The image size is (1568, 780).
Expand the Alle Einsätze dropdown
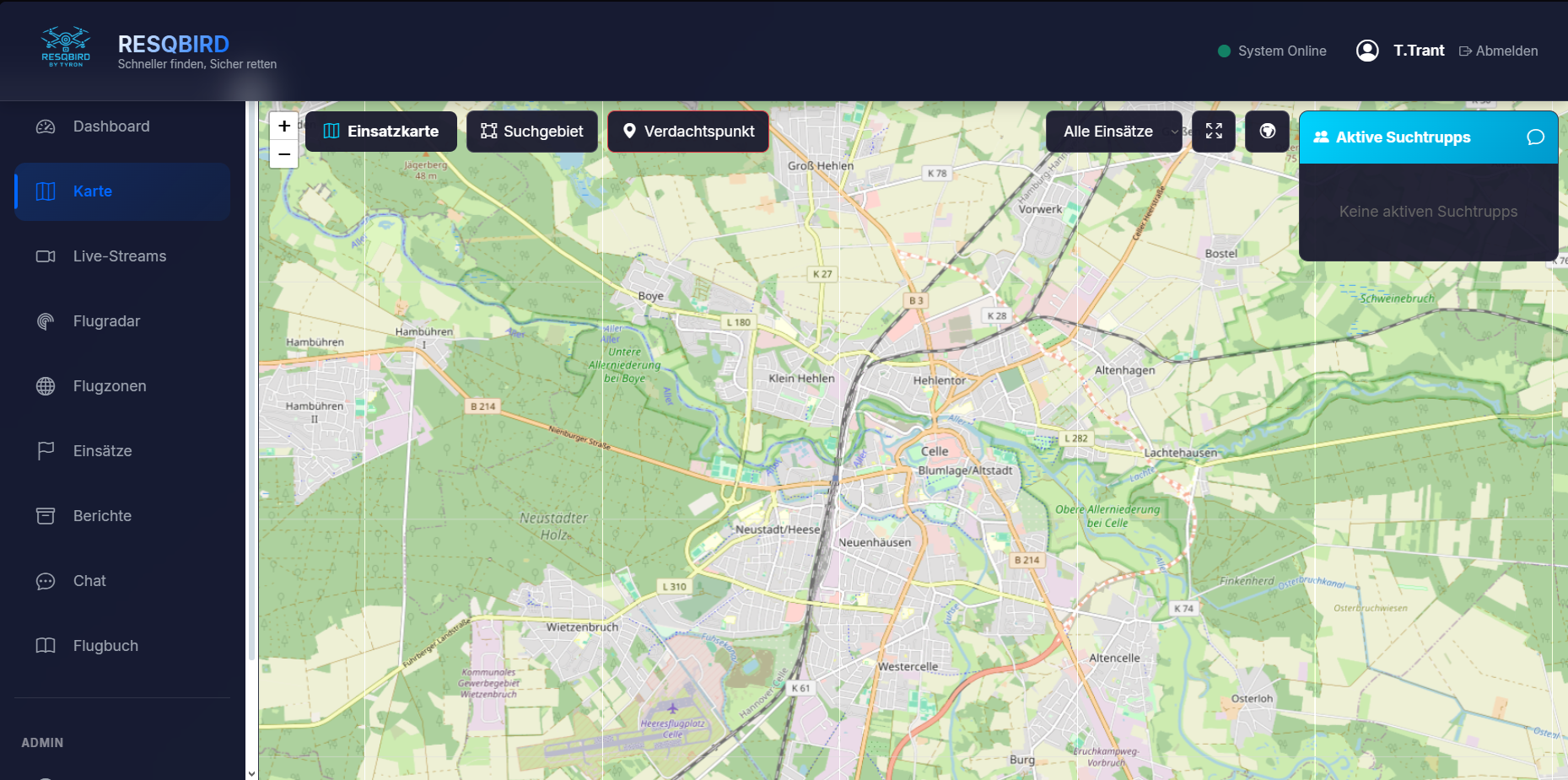click(x=1113, y=132)
